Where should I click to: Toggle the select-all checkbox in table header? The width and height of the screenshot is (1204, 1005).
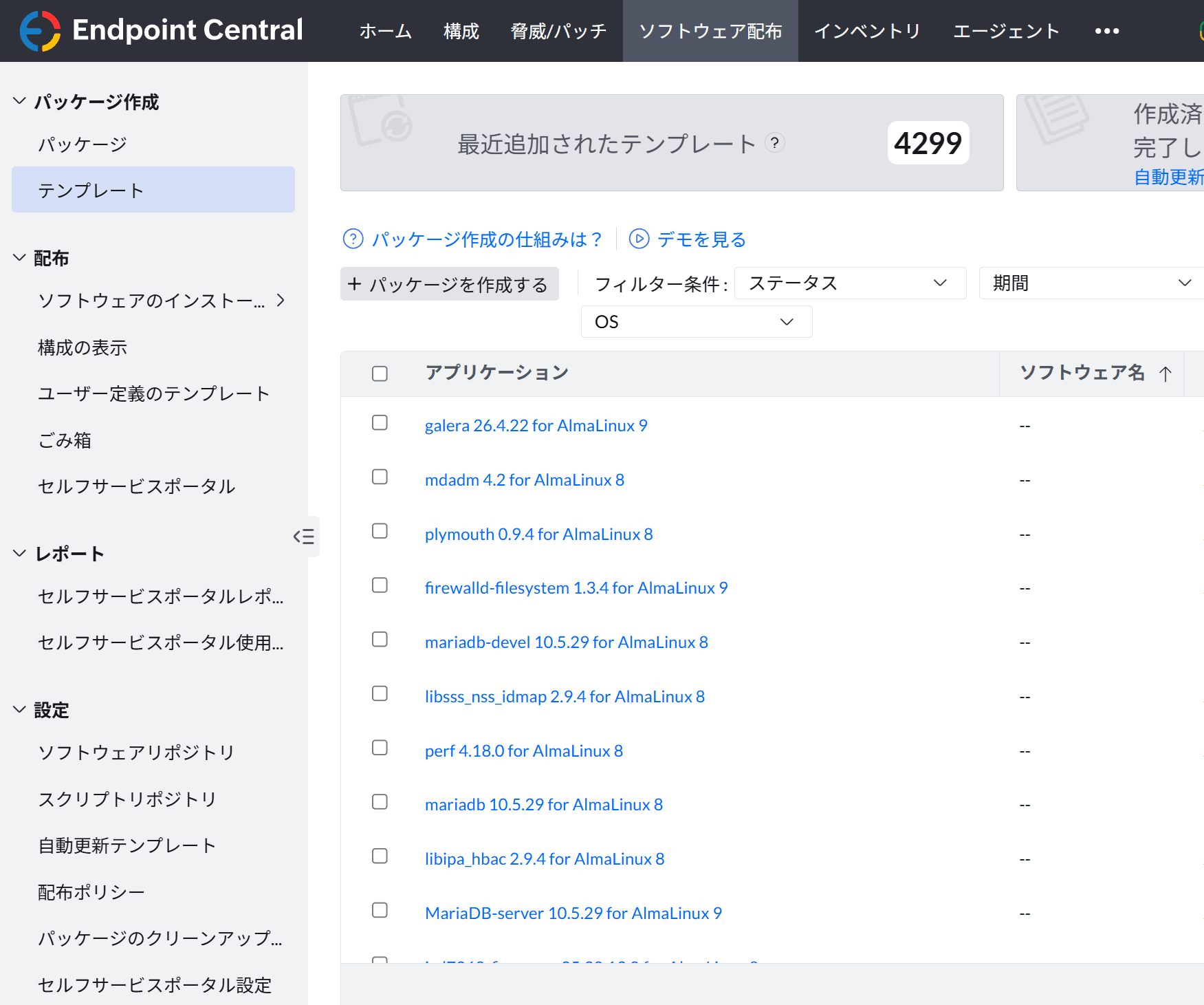tap(380, 374)
